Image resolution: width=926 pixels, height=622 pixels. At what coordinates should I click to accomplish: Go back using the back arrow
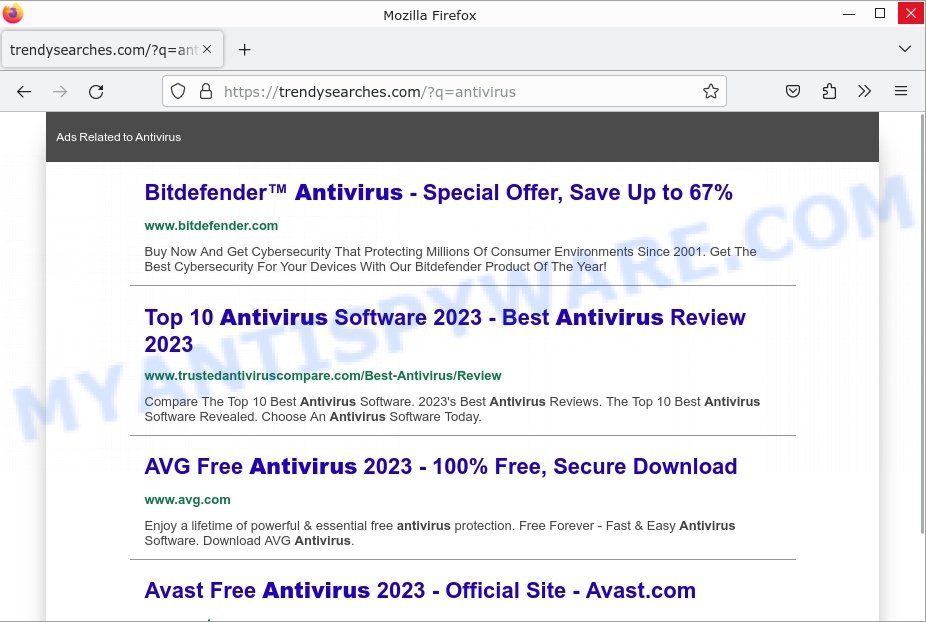24,92
